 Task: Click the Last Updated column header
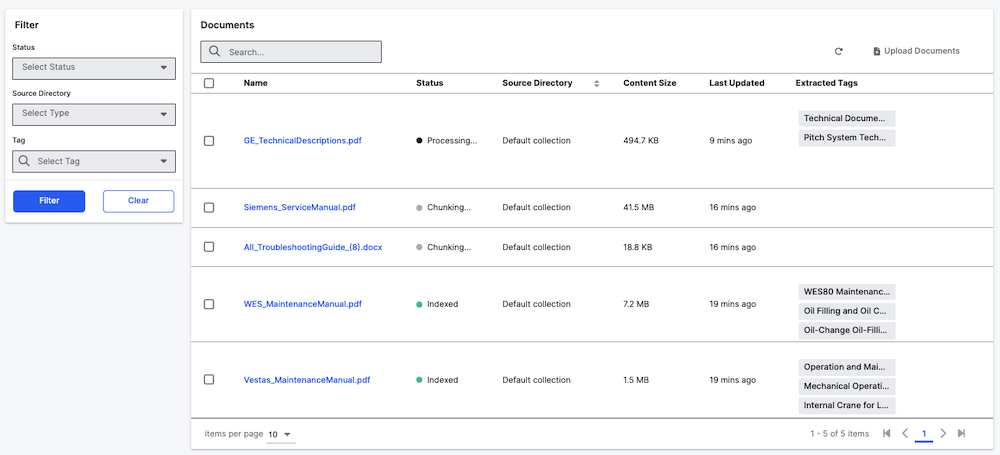[x=737, y=83]
